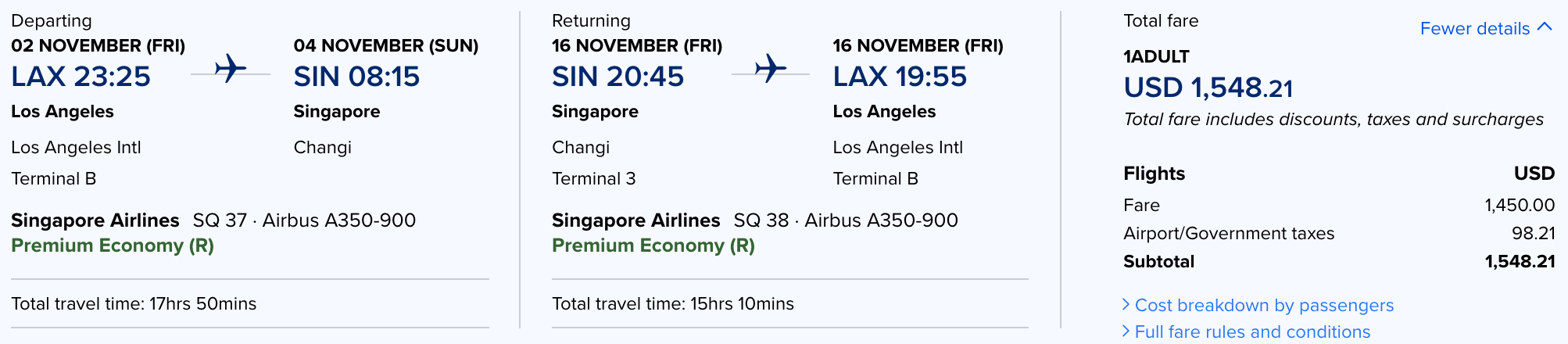Click SQ 37 flight number text

[220, 220]
